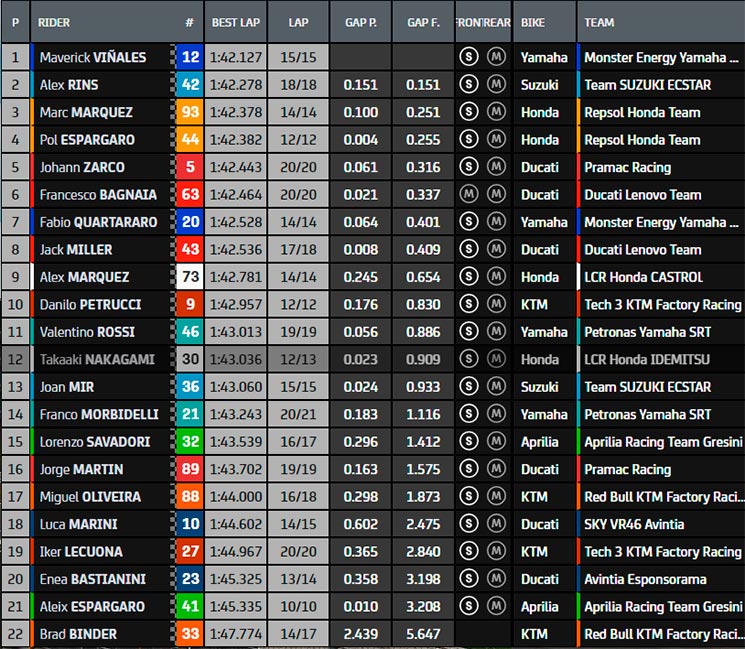
Task: Click front tyre S icon in Lecuona row
Action: pos(468,551)
